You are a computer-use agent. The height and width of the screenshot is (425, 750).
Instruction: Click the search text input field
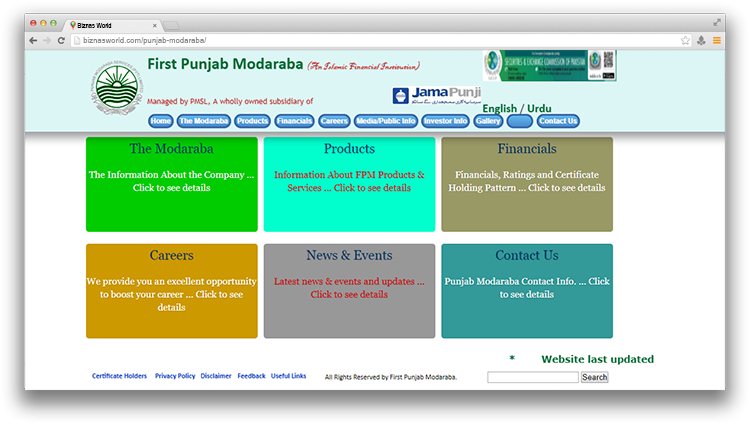[x=532, y=377]
